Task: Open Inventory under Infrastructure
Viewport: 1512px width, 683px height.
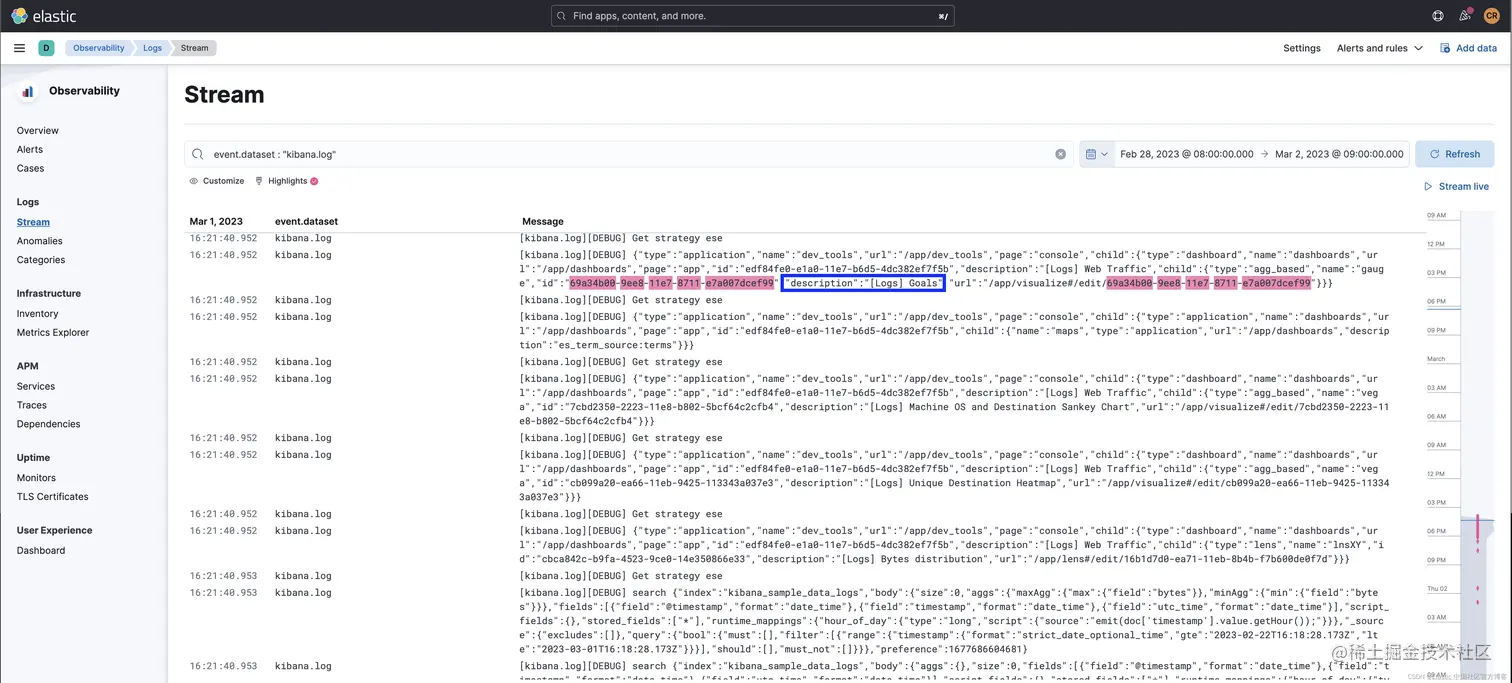Action: [x=38, y=314]
